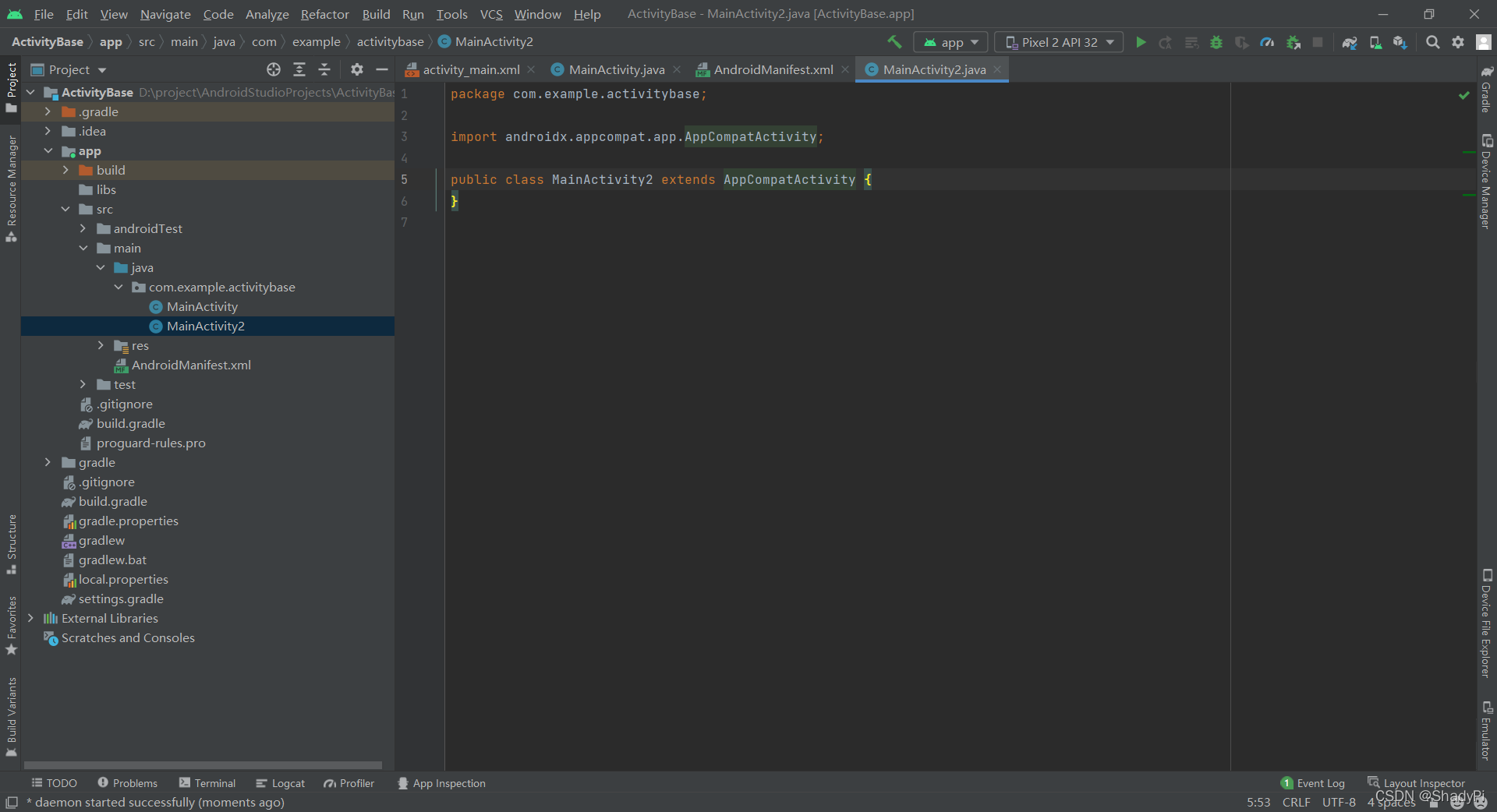Expand the build folder
Image resolution: width=1497 pixels, height=812 pixels.
pos(65,170)
